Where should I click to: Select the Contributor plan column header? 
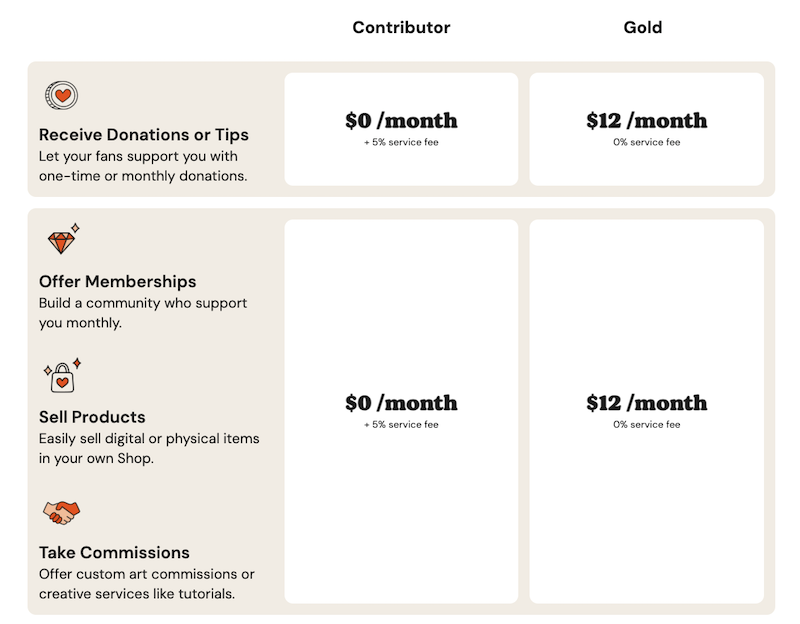401,28
